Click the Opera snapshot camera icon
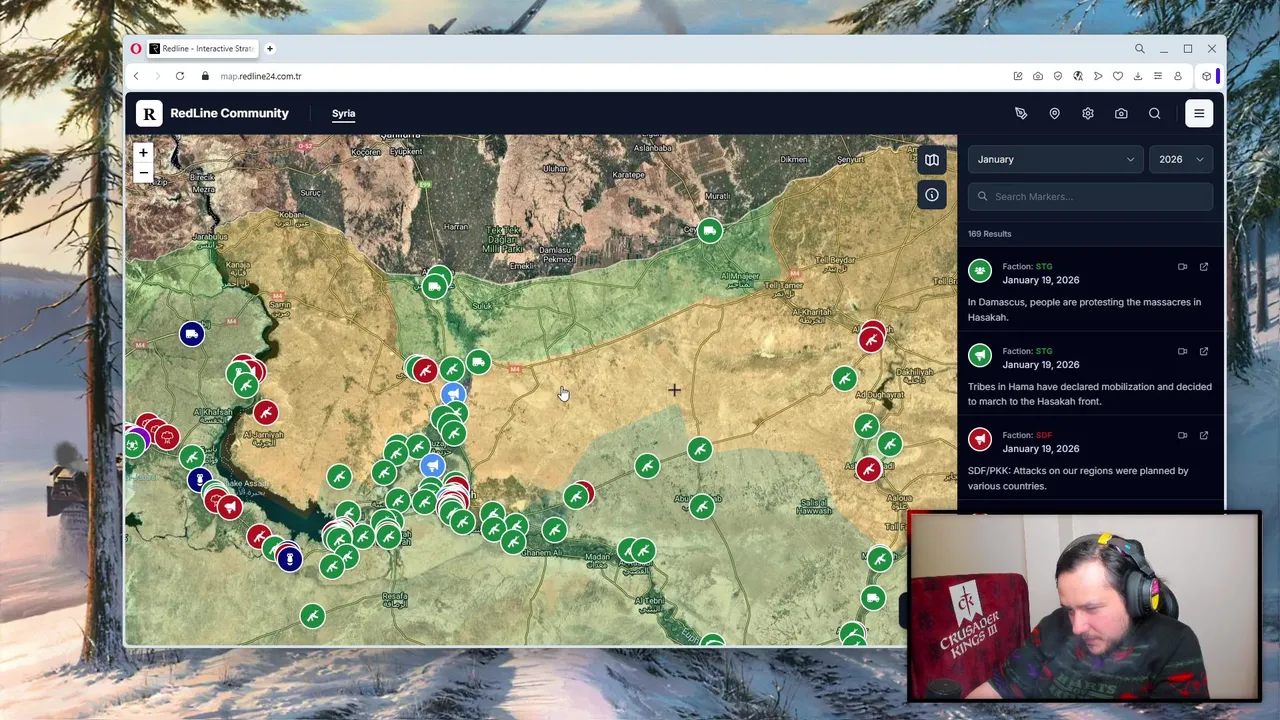 (1038, 76)
